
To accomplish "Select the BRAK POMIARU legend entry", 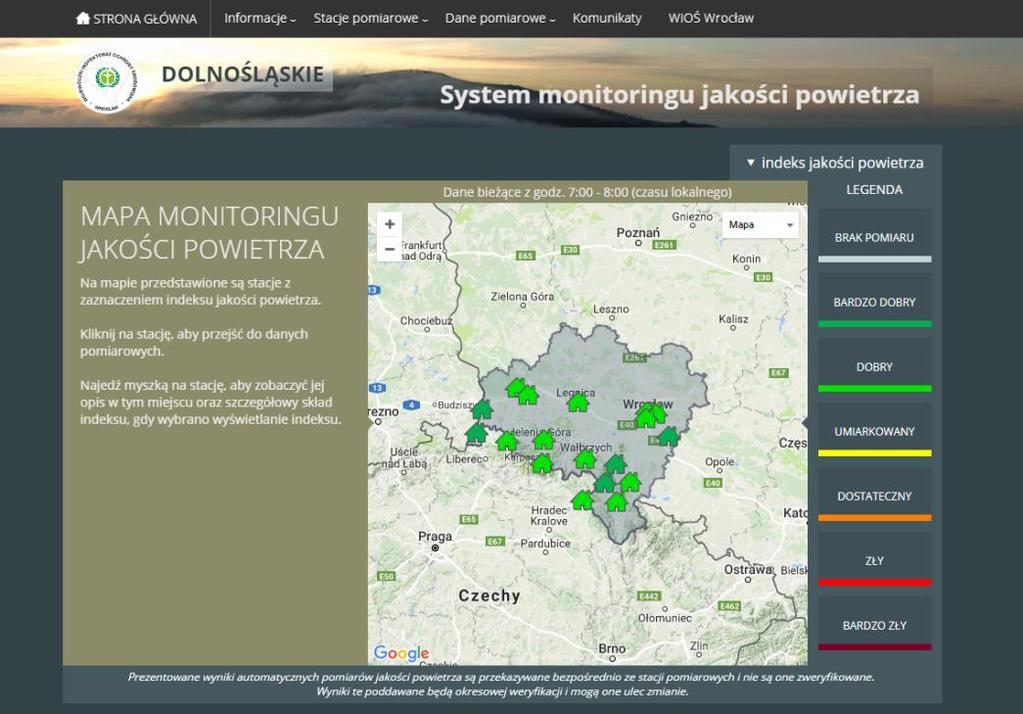I will (874, 238).
